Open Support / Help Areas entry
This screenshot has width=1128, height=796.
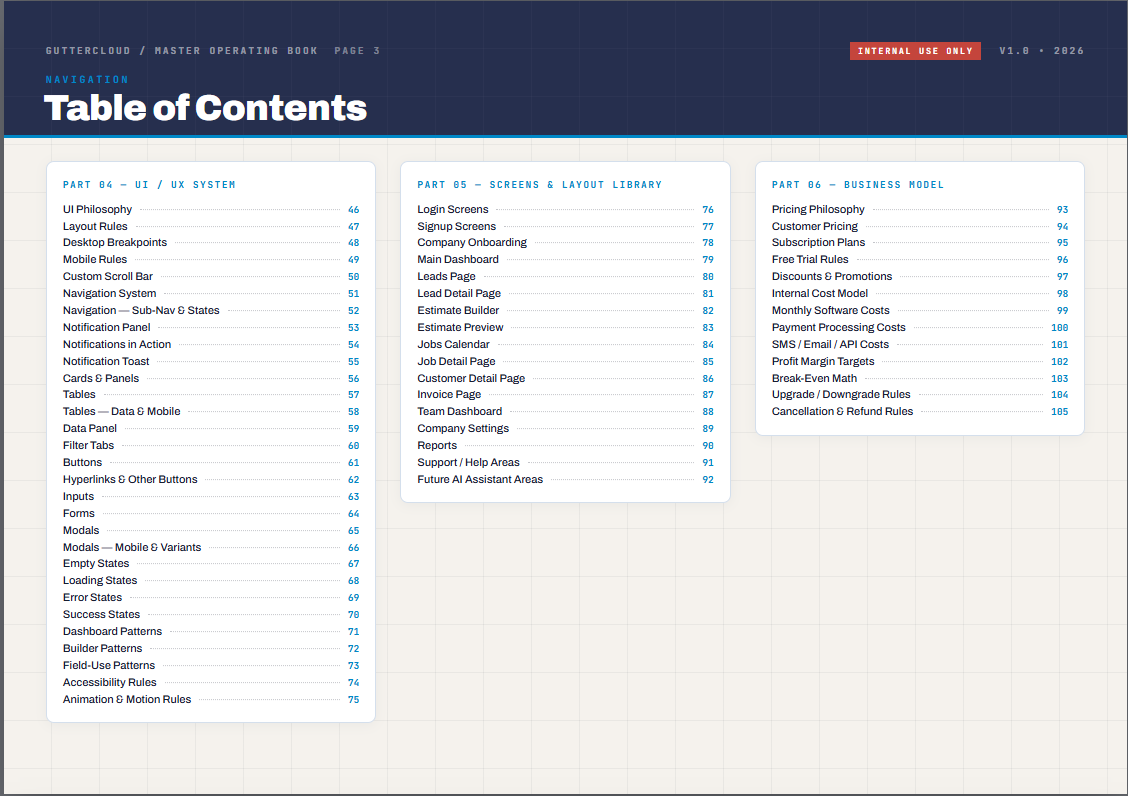565,463
